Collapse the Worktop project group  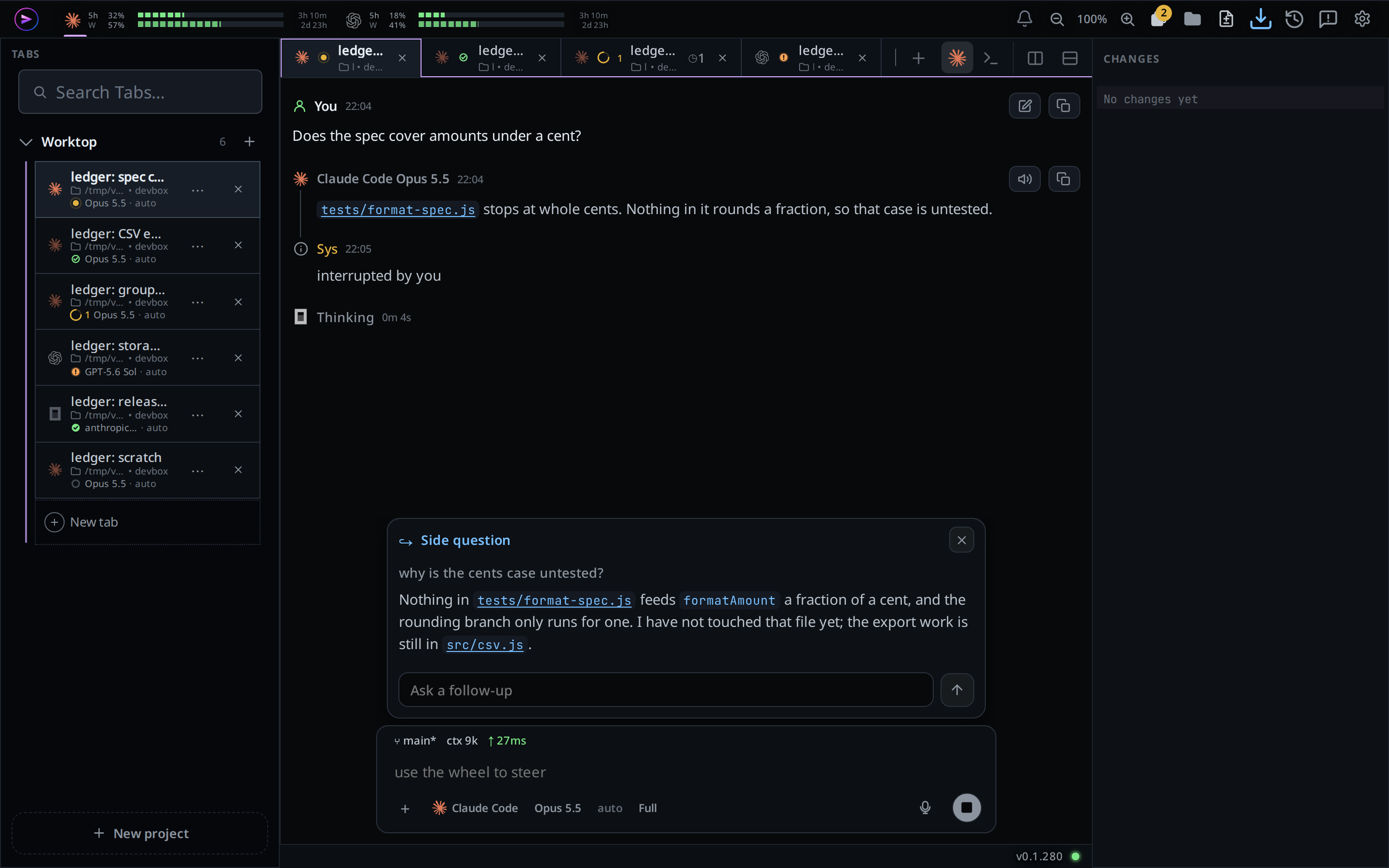(x=26, y=142)
